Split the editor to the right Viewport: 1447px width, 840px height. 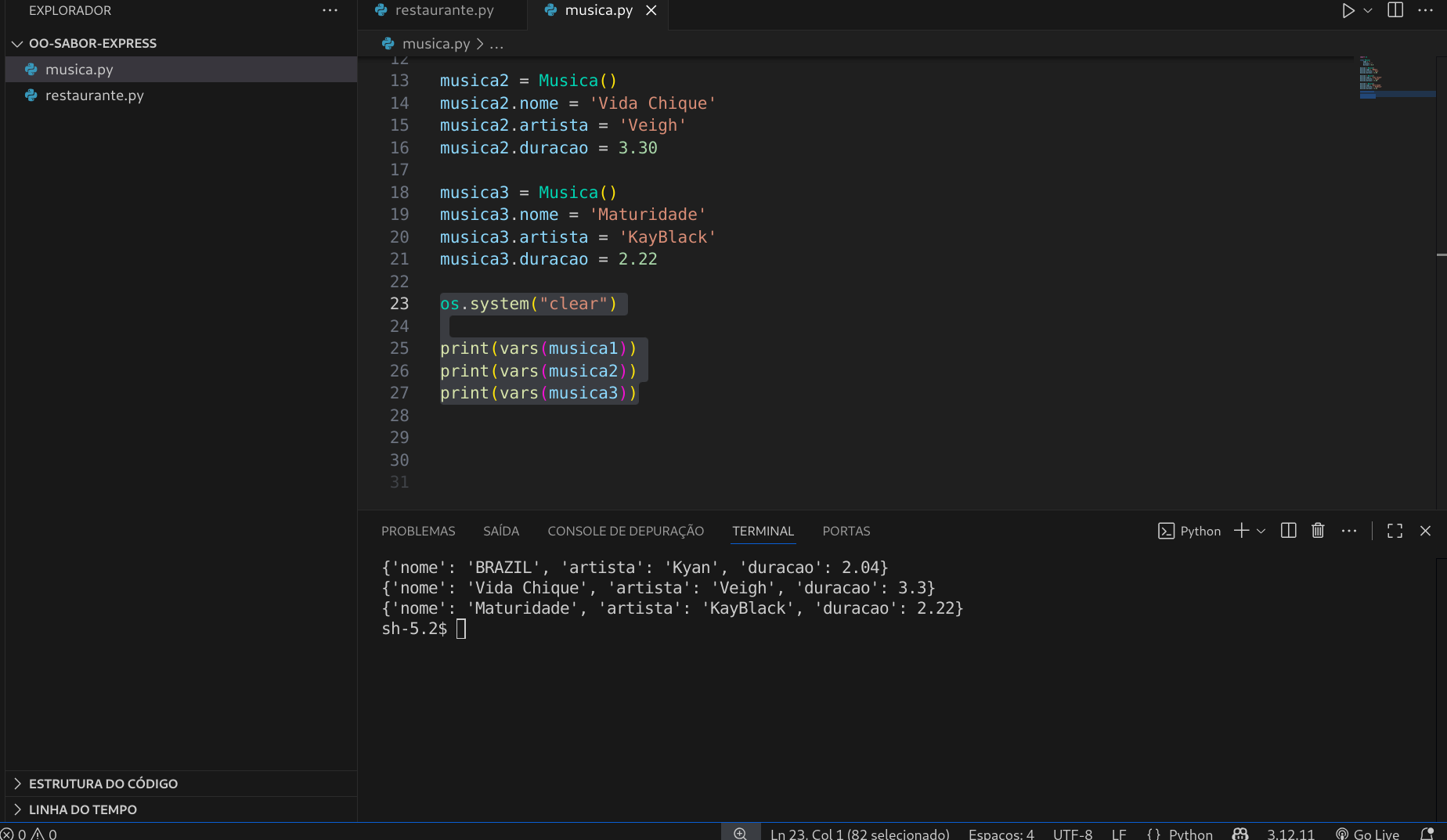1395,11
